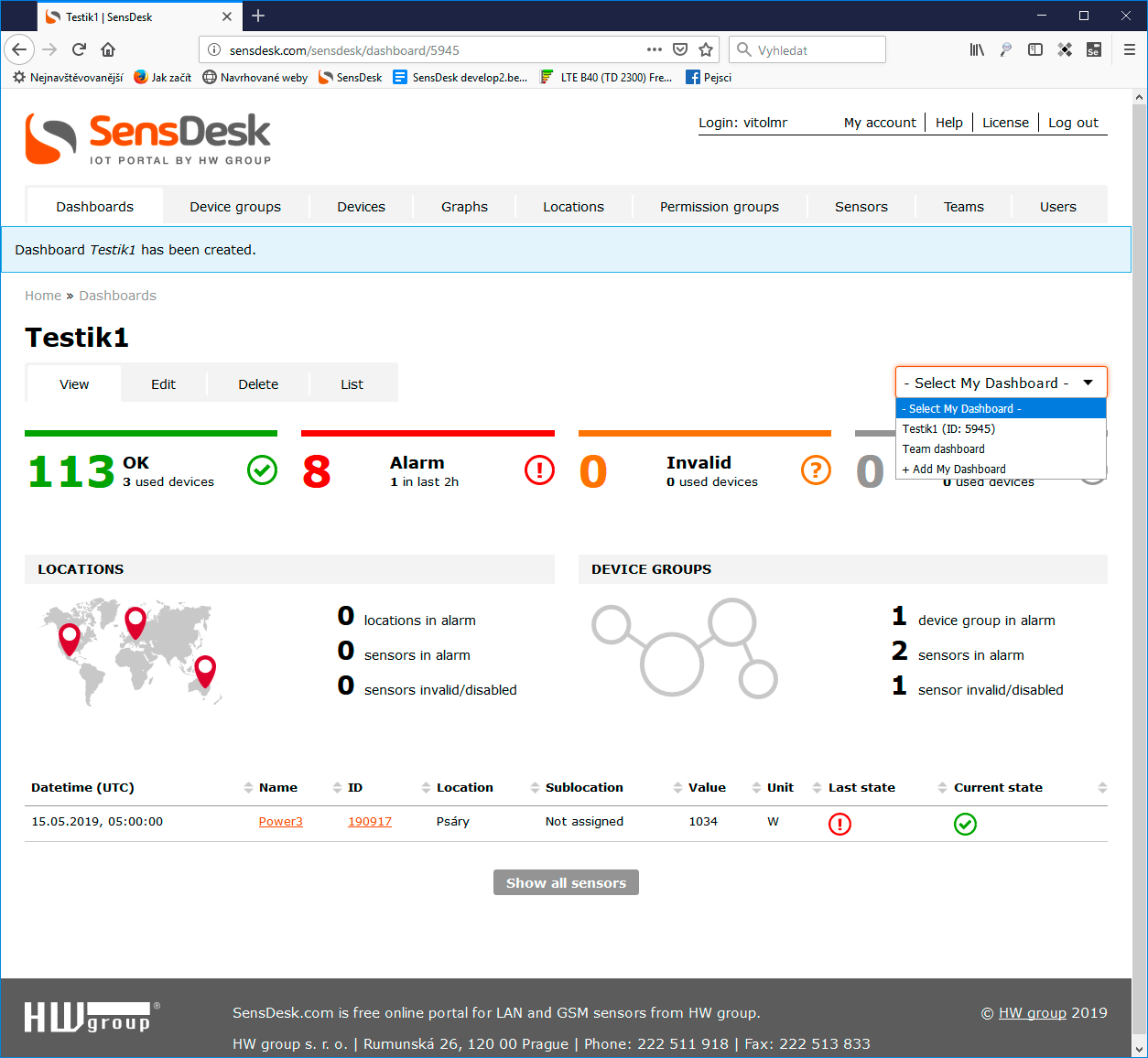Bookmark this page with the star icon
Viewport: 1148px width, 1058px height.
tap(706, 49)
